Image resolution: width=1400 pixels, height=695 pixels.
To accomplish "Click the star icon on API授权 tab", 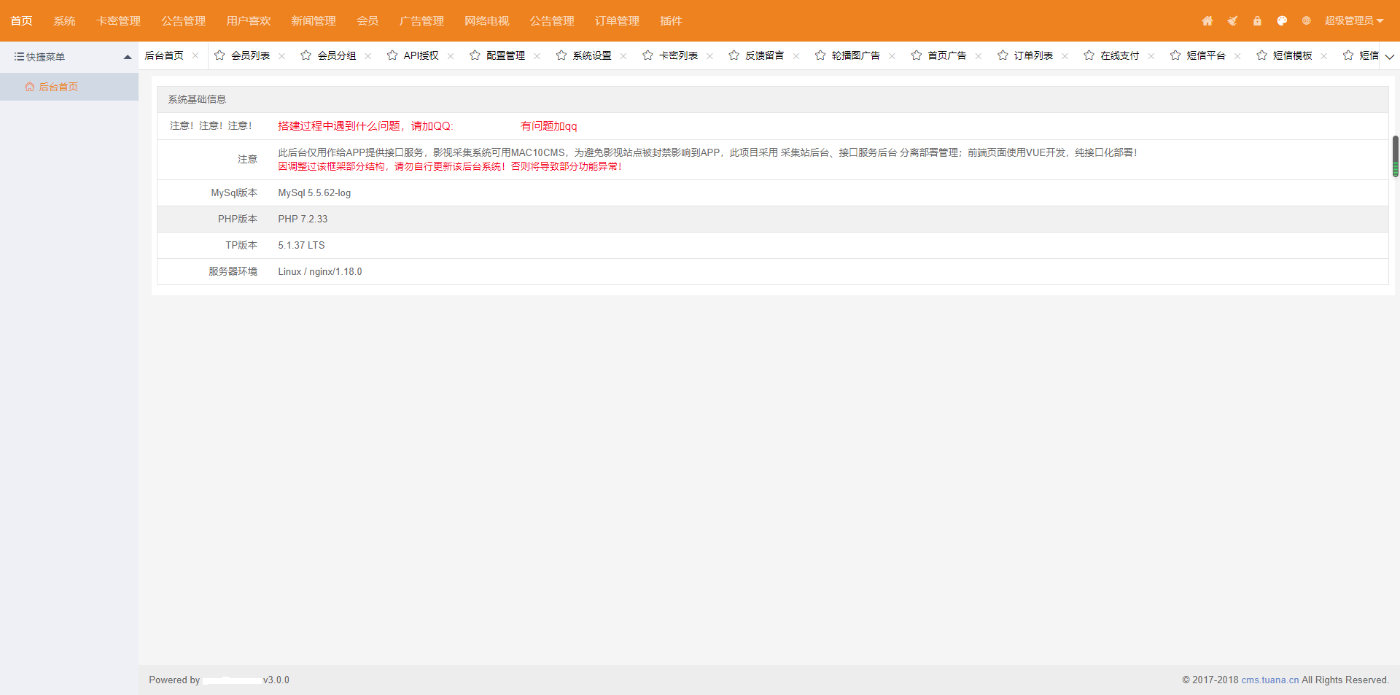I will [x=392, y=56].
